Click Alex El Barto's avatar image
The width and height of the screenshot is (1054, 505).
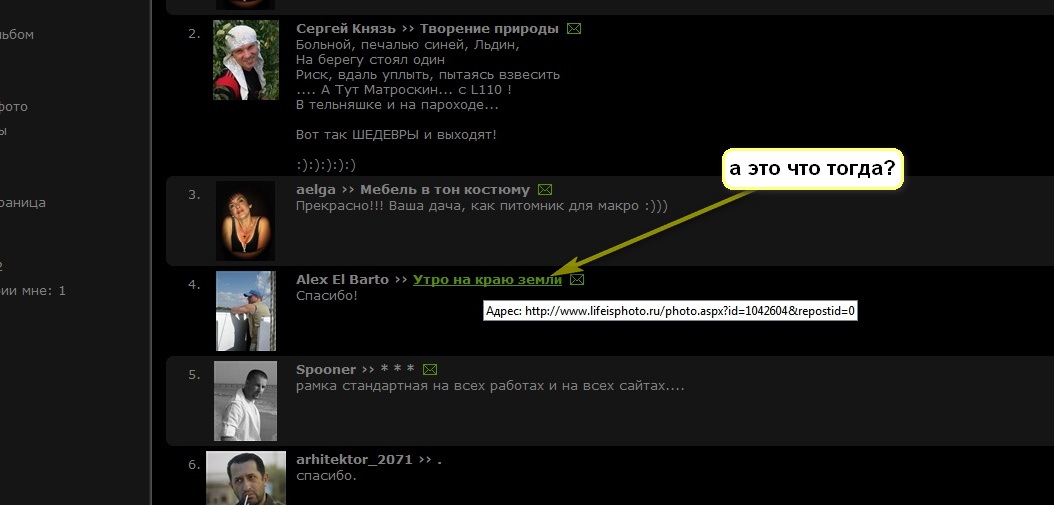245,310
